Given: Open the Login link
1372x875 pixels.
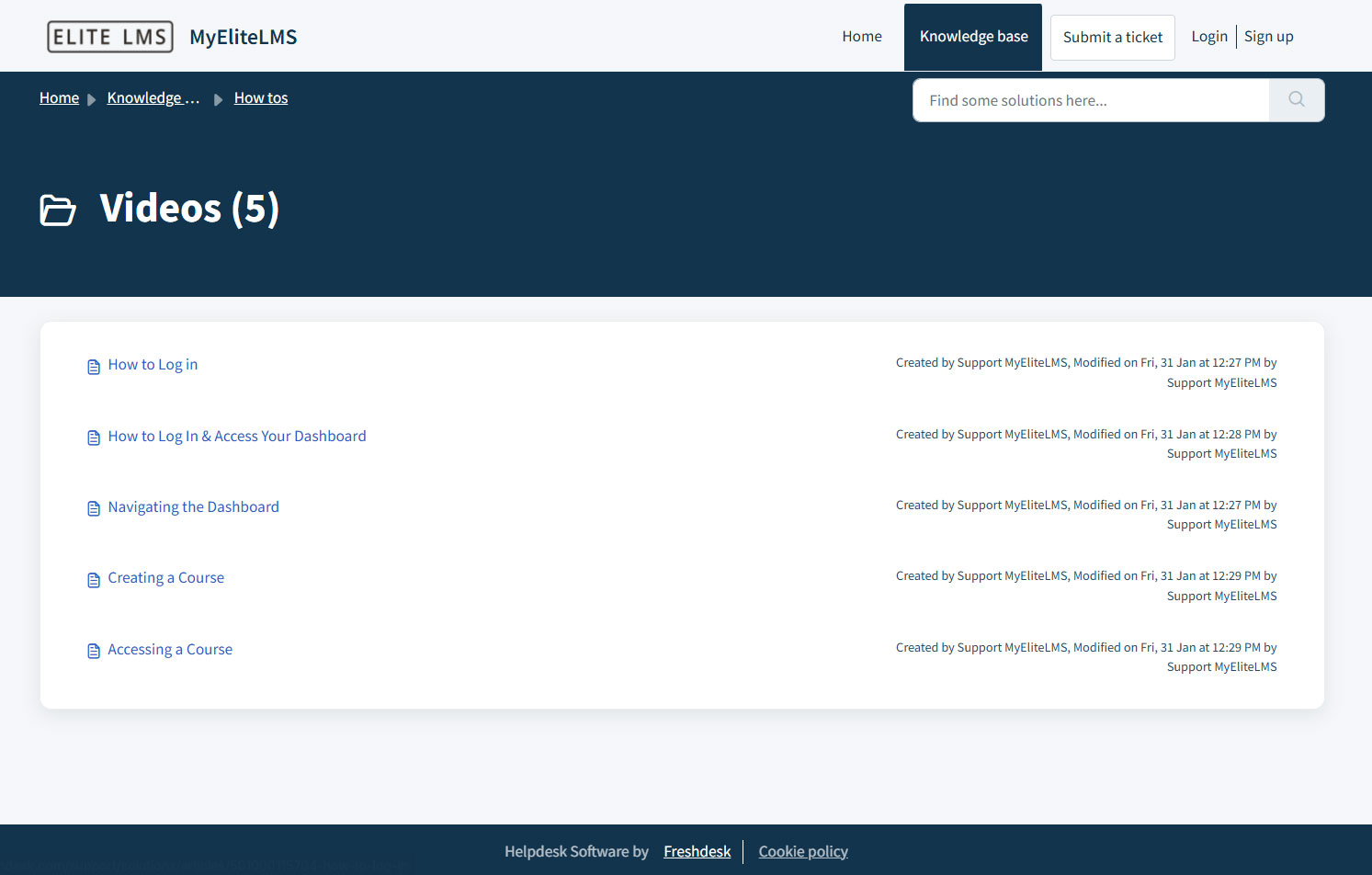Looking at the screenshot, I should point(1208,37).
